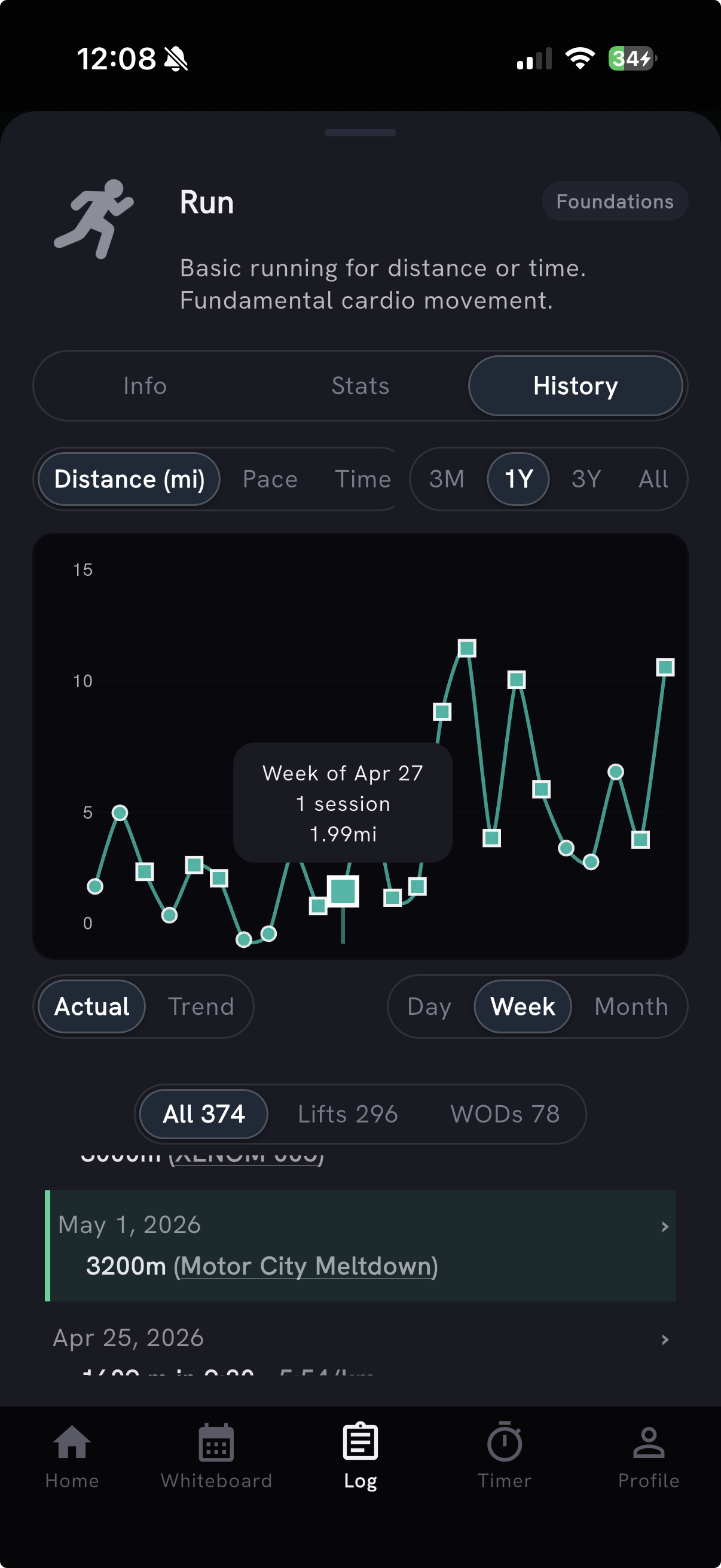Select the Pace metric option
Image resolution: width=721 pixels, height=1568 pixels.
[270, 479]
